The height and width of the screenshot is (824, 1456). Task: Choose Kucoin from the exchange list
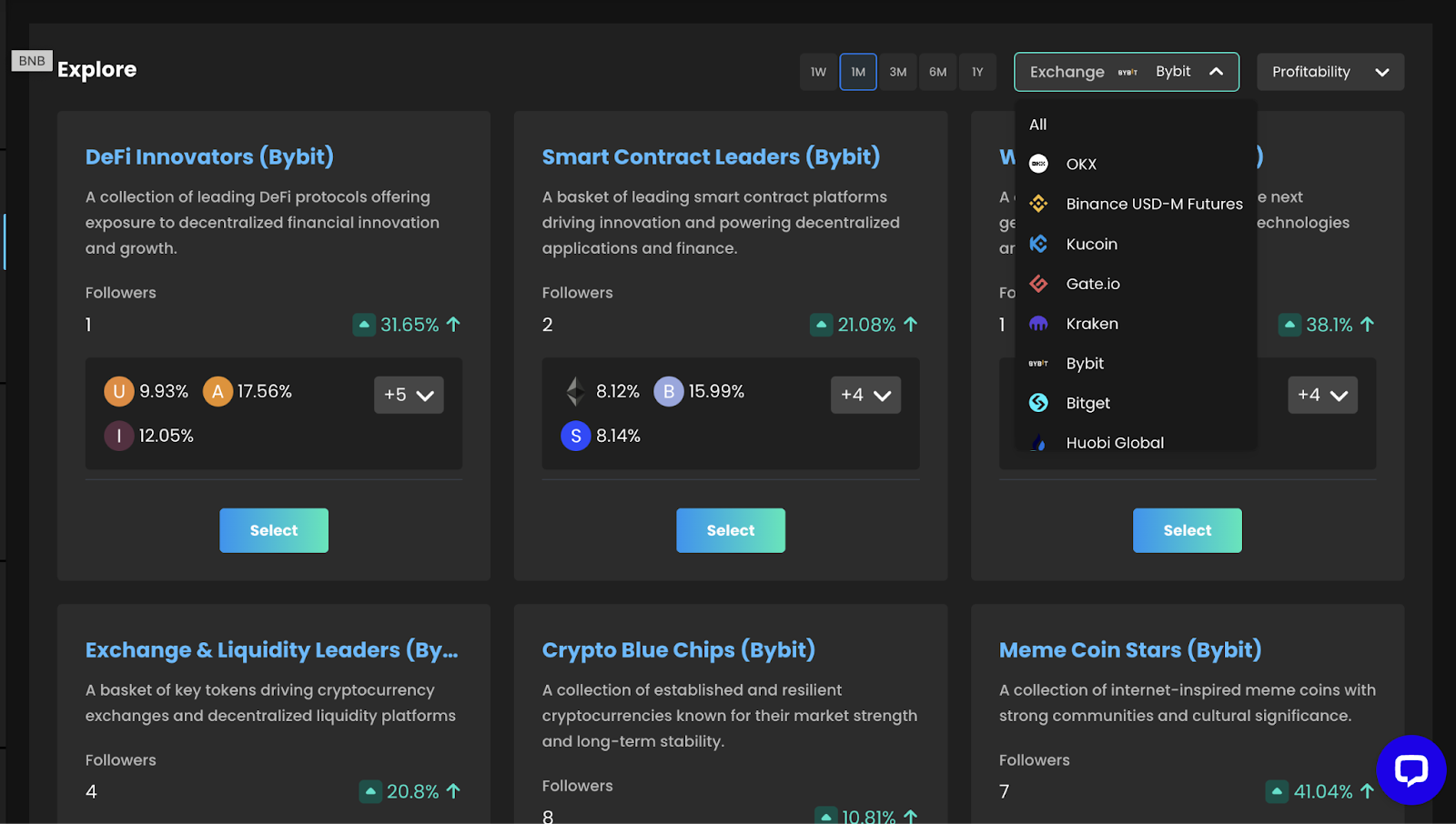point(1136,244)
